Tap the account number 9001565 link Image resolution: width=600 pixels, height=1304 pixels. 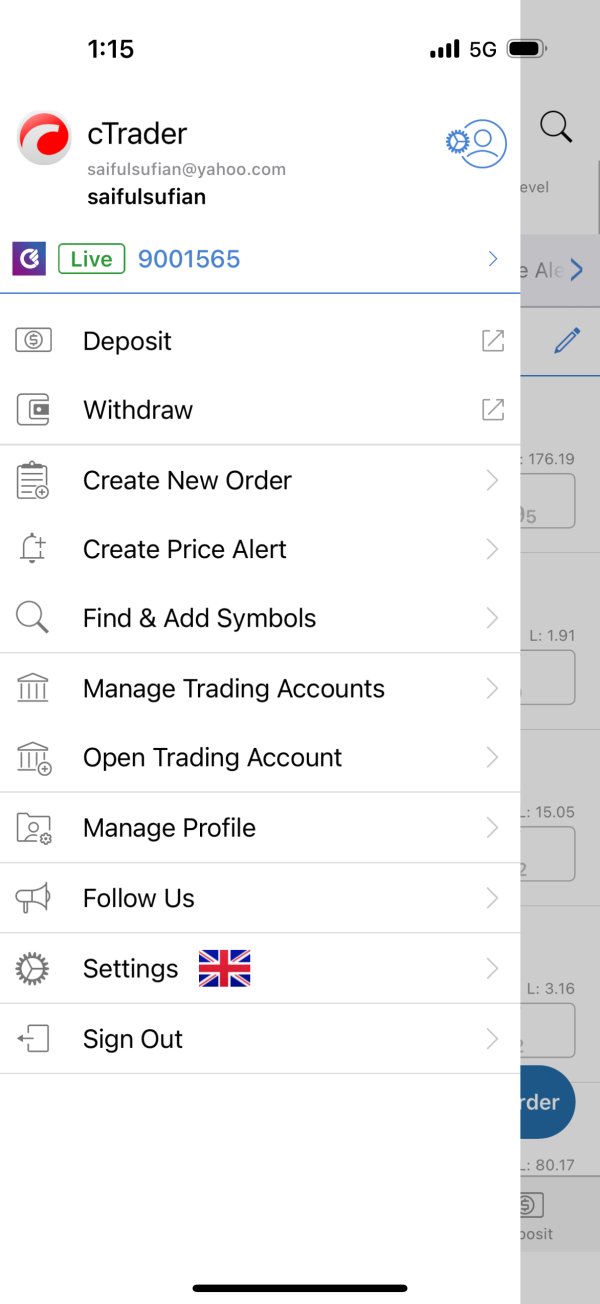pos(189,259)
